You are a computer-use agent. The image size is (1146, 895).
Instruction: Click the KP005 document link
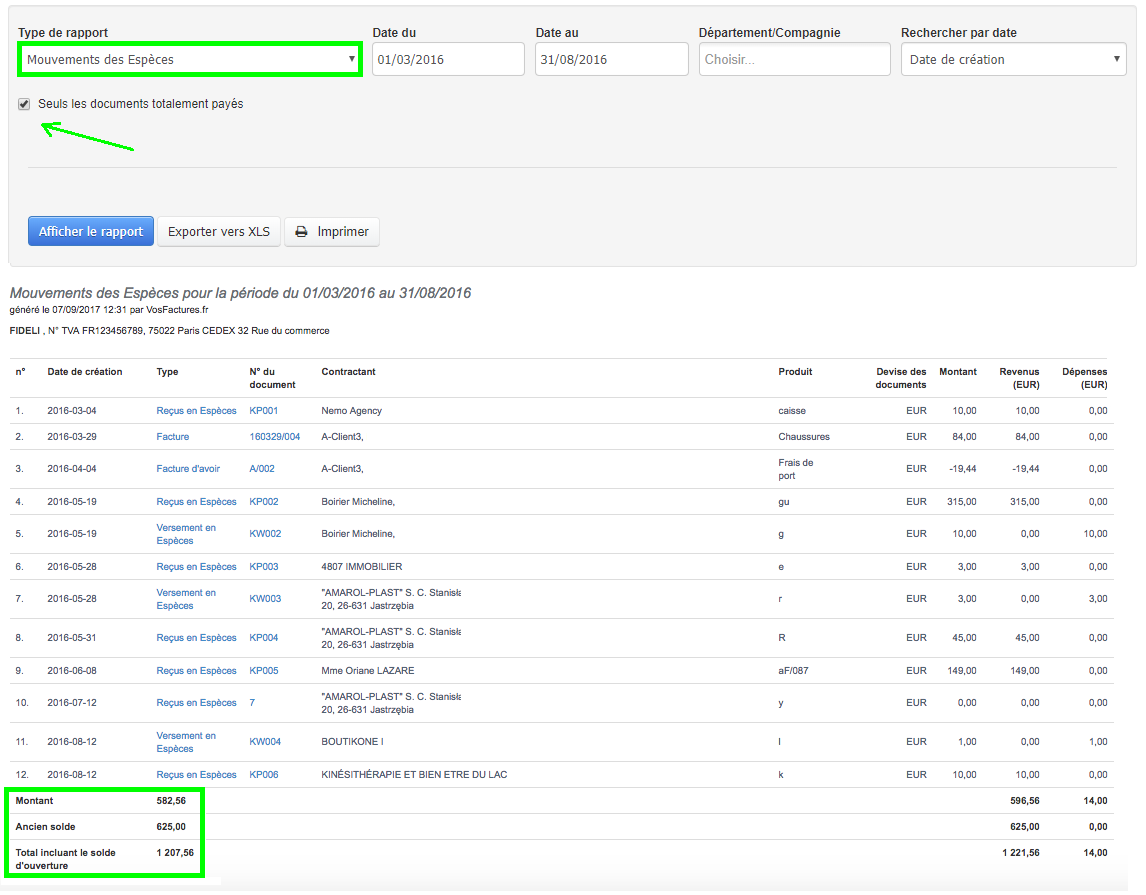pos(264,671)
